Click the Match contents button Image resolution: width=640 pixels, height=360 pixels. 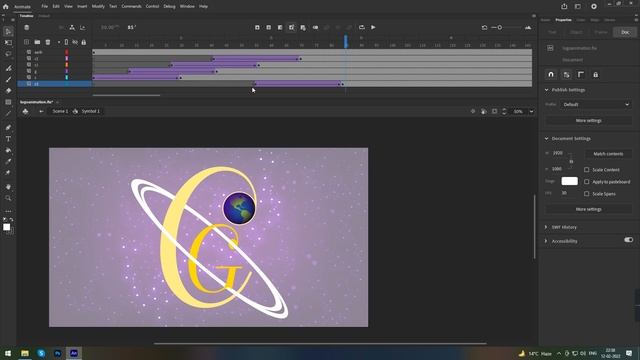[x=608, y=154]
